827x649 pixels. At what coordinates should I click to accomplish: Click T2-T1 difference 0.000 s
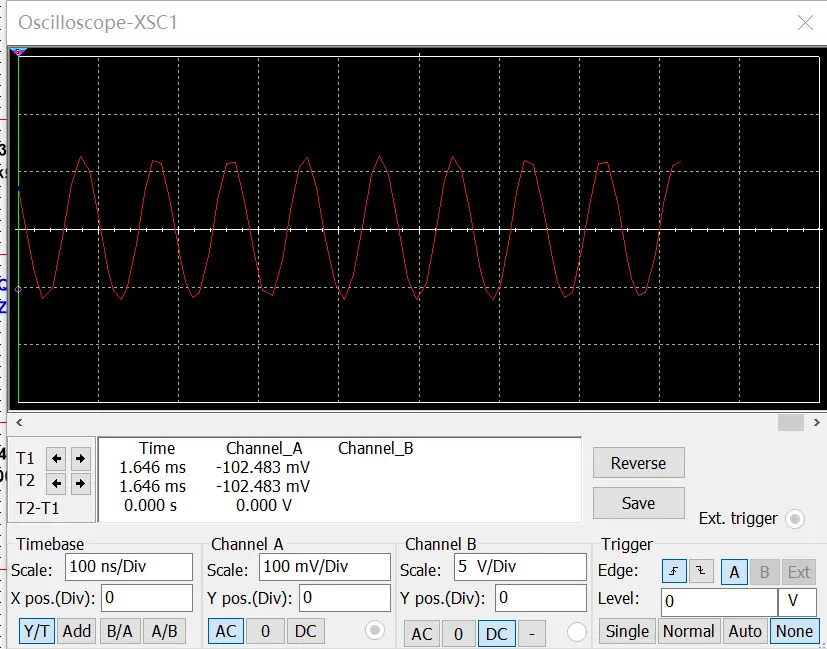pos(150,506)
